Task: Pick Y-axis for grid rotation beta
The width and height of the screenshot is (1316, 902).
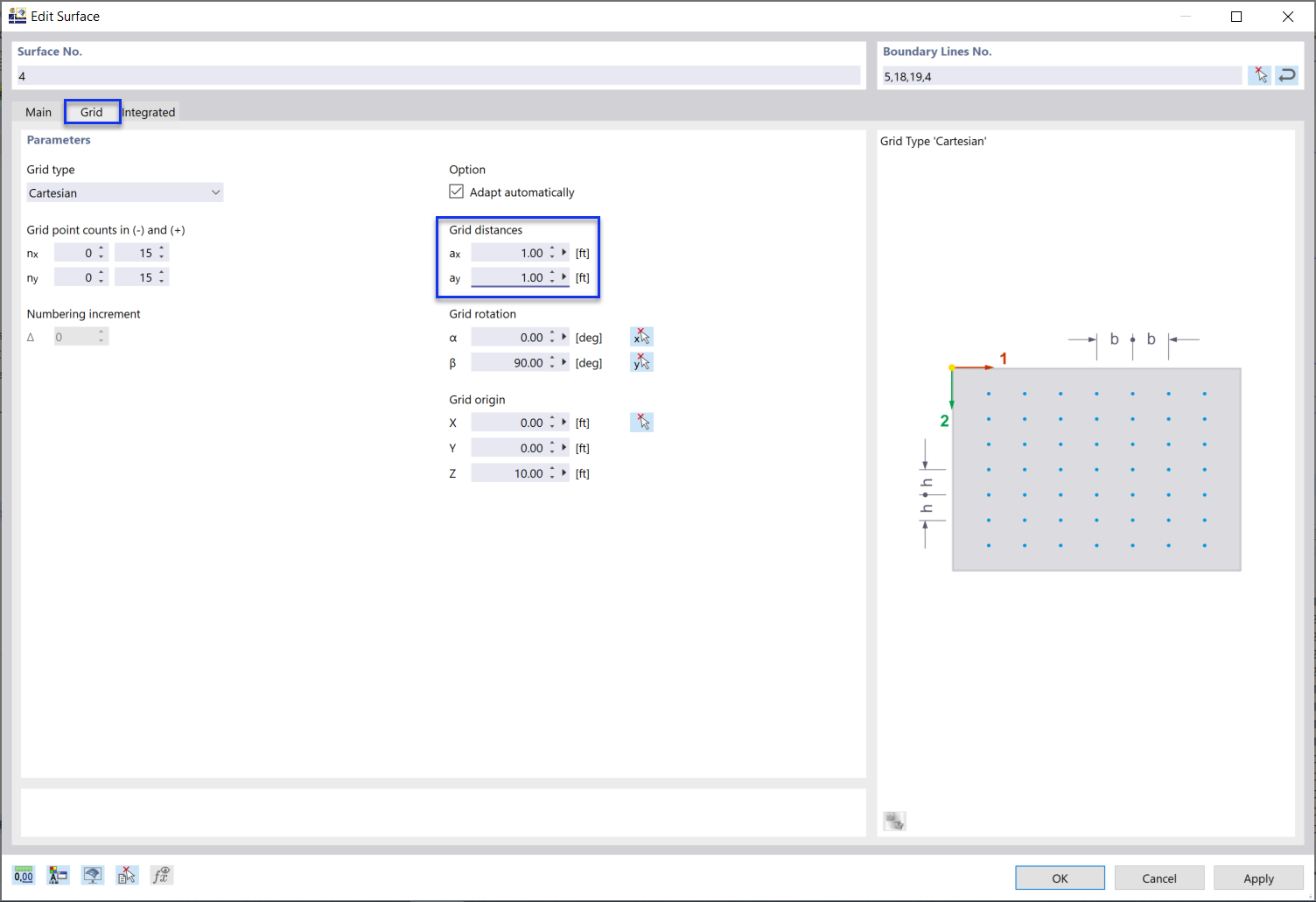Action: click(x=641, y=361)
